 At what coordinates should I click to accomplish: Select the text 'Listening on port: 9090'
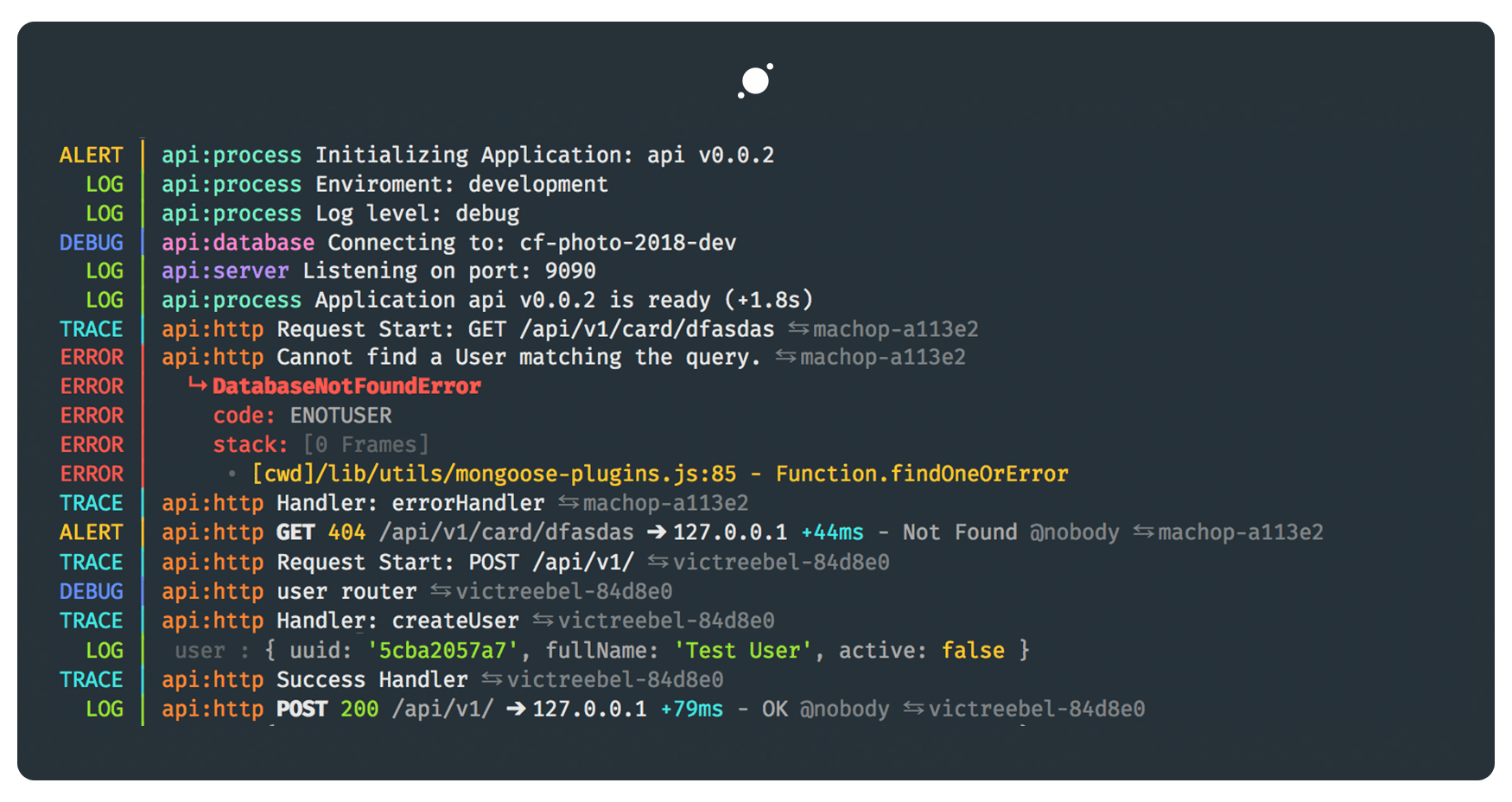pos(448,271)
